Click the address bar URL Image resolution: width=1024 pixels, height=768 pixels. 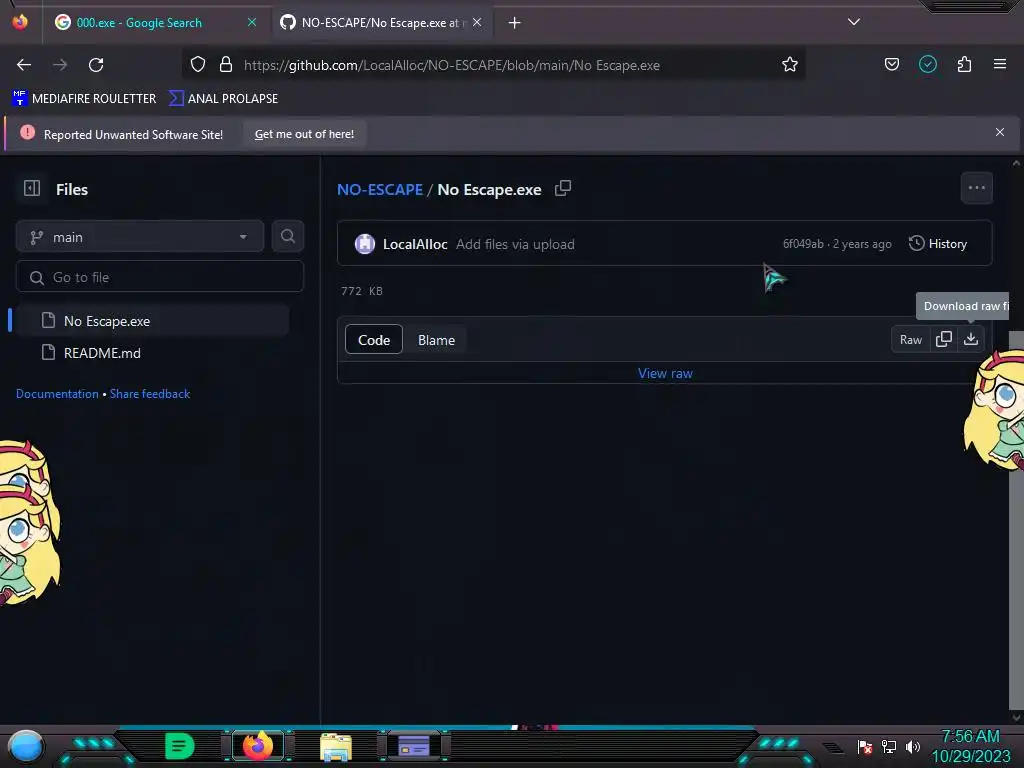tap(452, 65)
